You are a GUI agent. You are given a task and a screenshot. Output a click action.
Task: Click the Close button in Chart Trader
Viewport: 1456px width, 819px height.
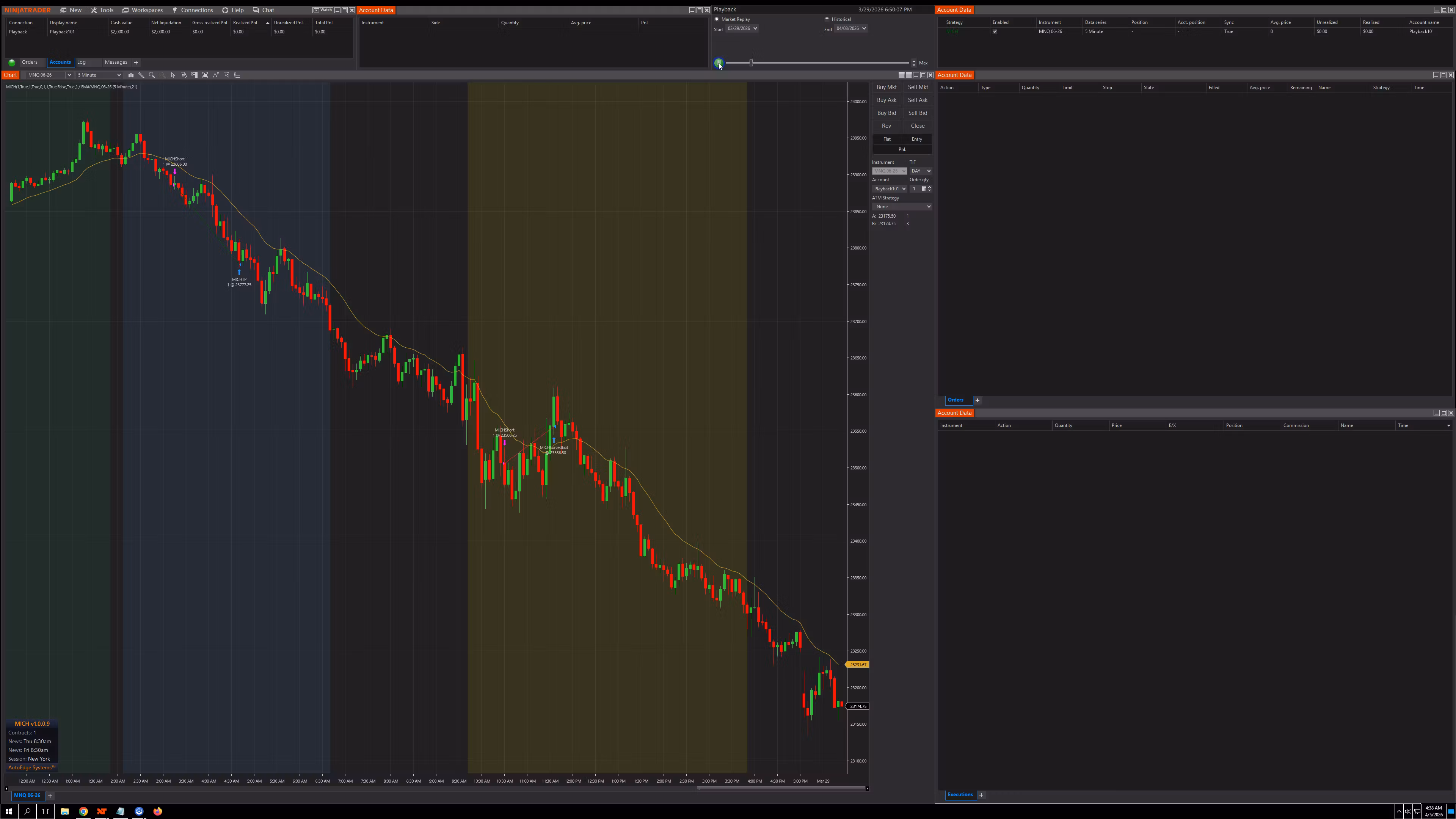click(917, 126)
